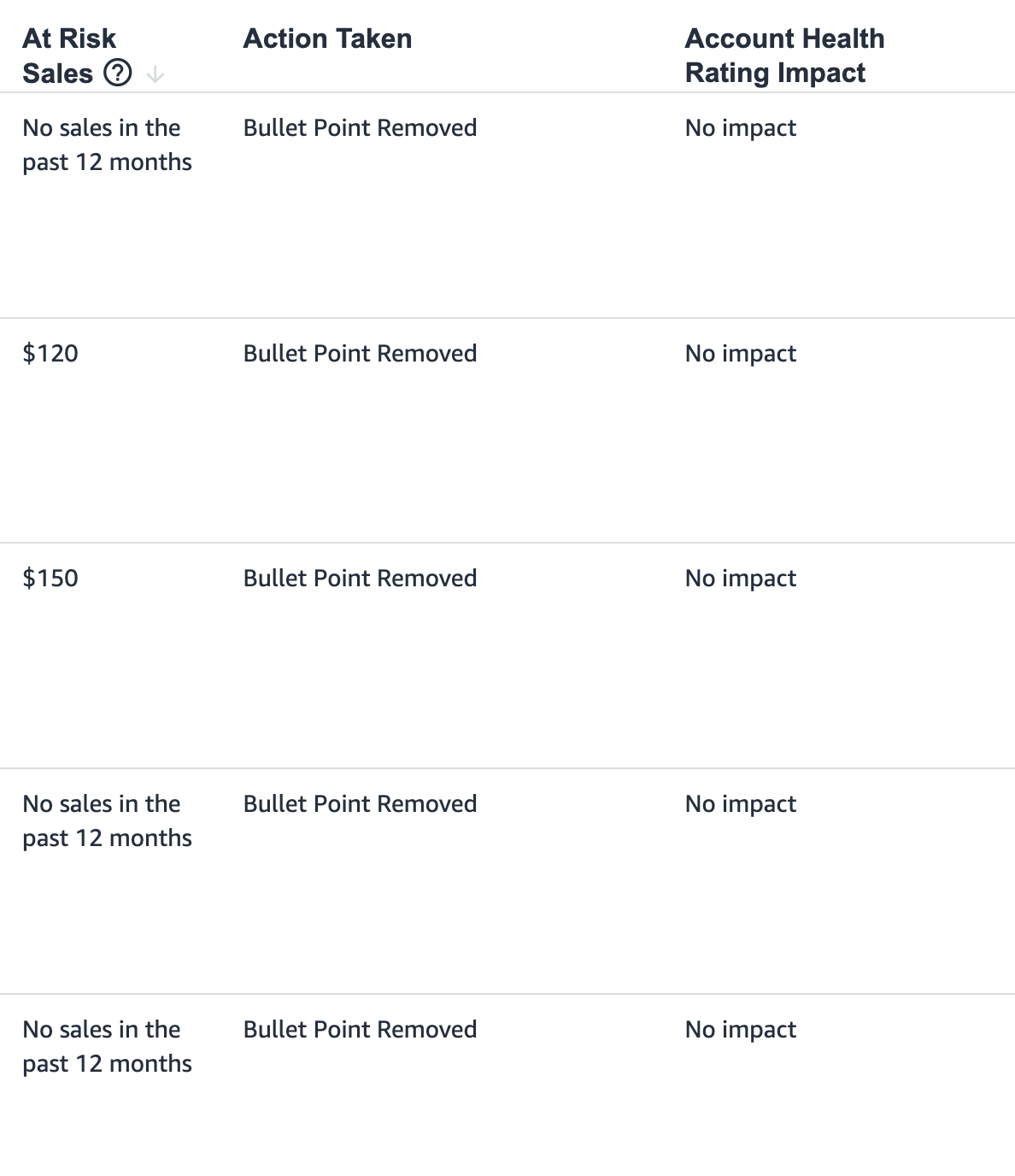Screen dimensions: 1015x1176
Task: Select last row No sales in past 12 months
Action: 107,1046
